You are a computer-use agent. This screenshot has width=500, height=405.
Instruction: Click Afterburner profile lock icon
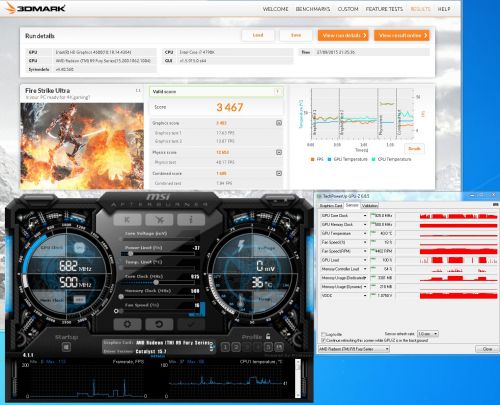pos(268,336)
